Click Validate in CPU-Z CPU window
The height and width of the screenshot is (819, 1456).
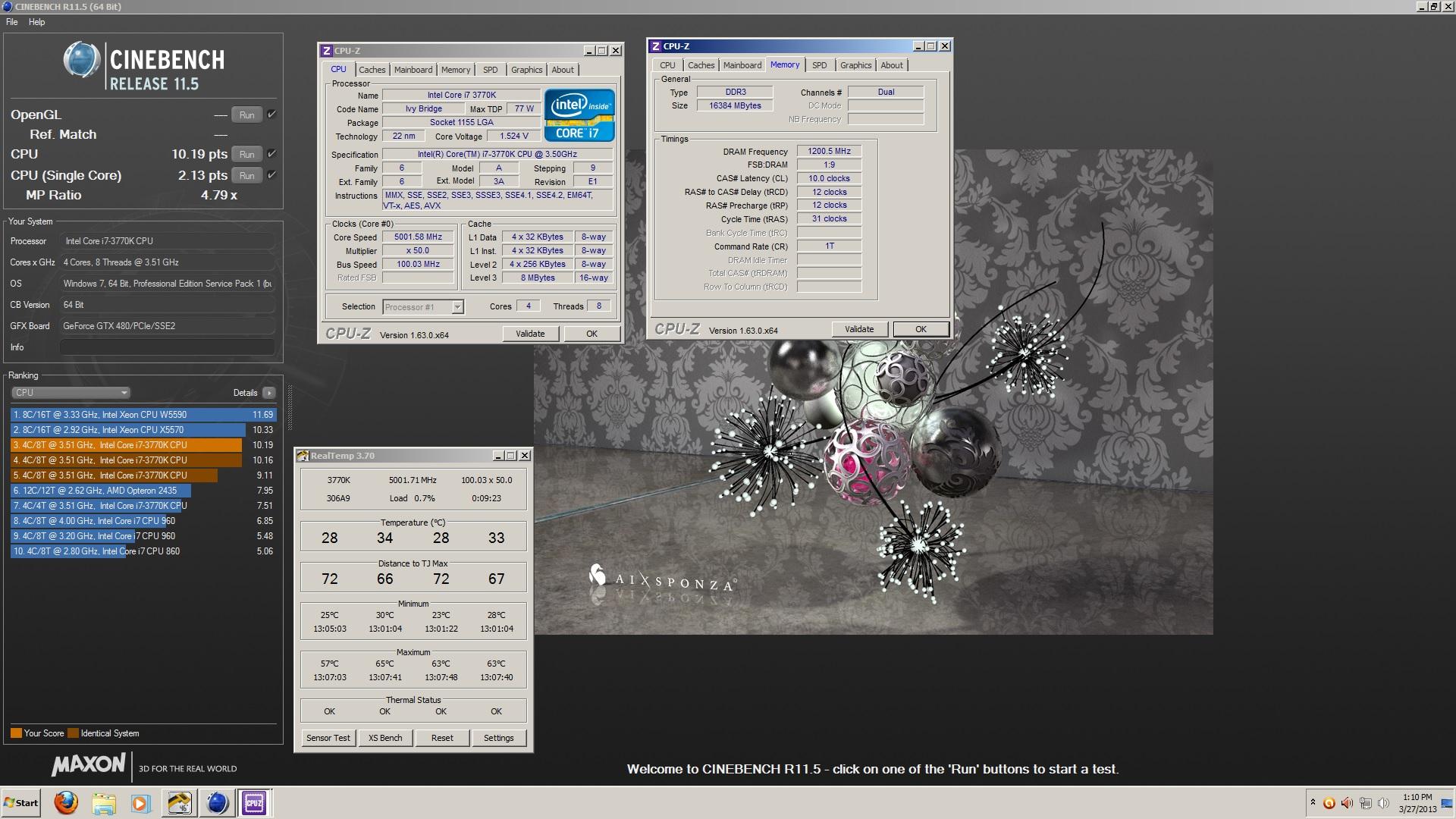[x=530, y=334]
